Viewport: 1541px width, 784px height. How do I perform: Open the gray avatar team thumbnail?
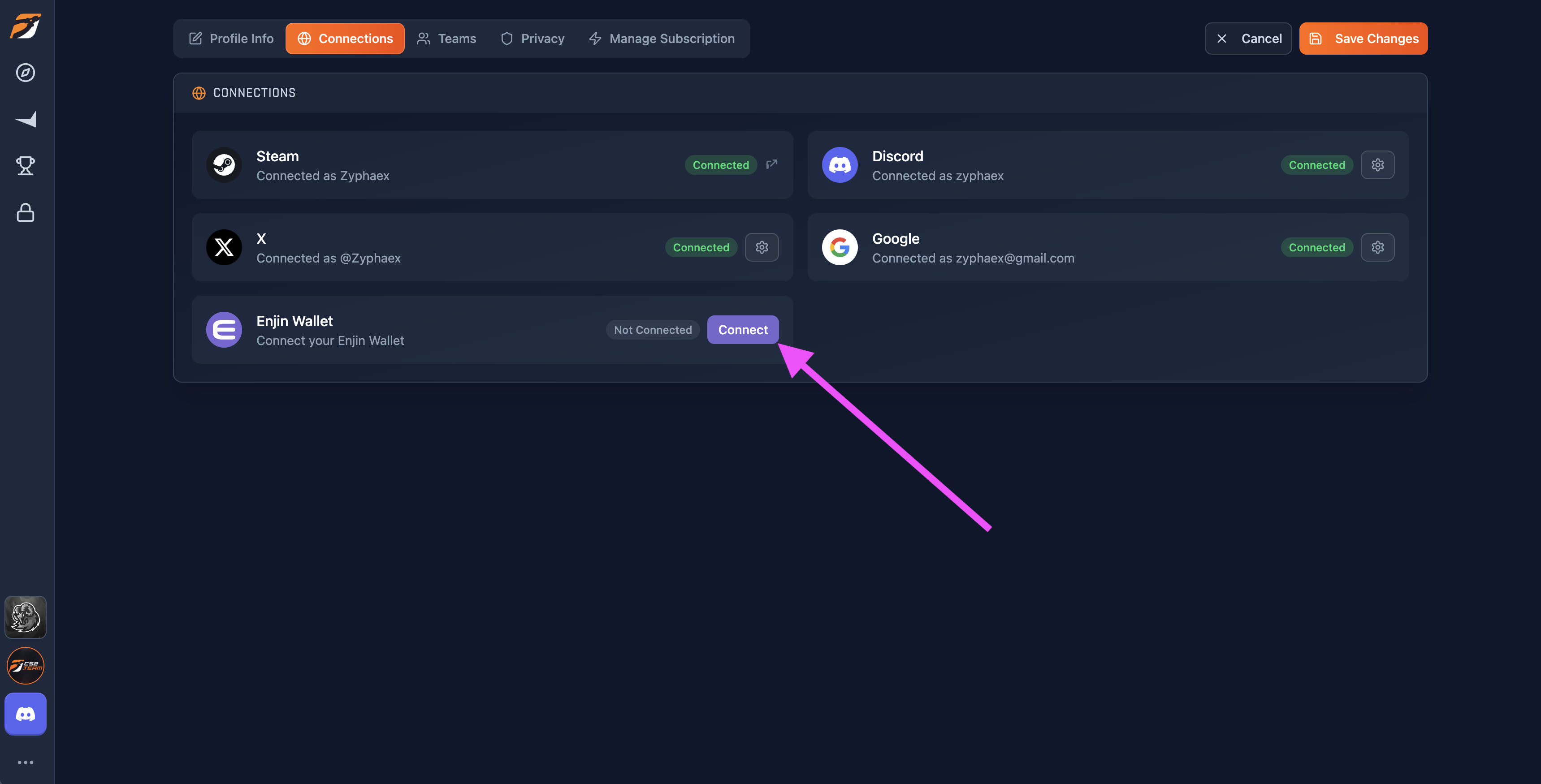tap(26, 617)
